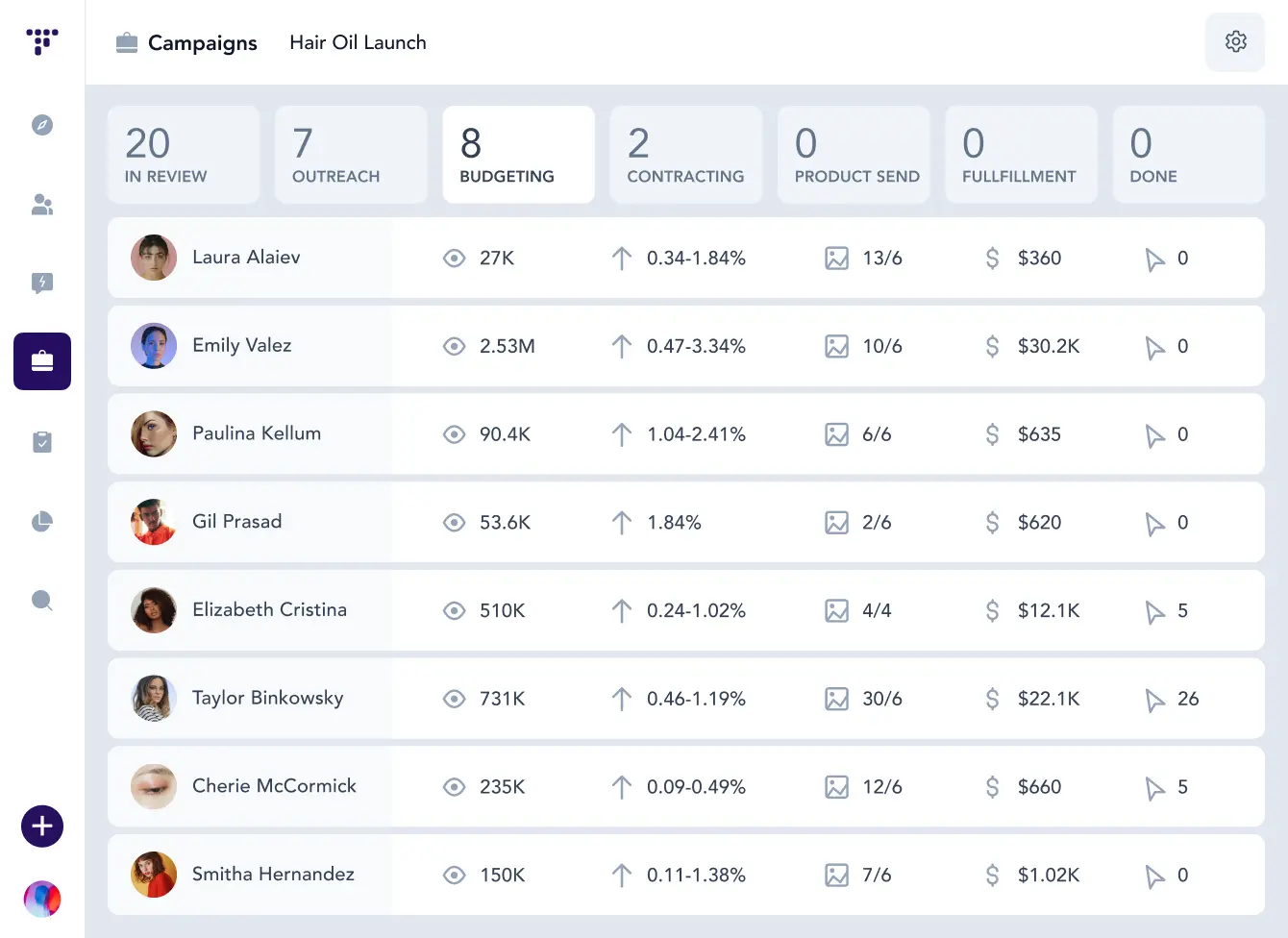This screenshot has width=1288, height=938.
Task: Select the Product Send stage tab
Action: pos(854,155)
